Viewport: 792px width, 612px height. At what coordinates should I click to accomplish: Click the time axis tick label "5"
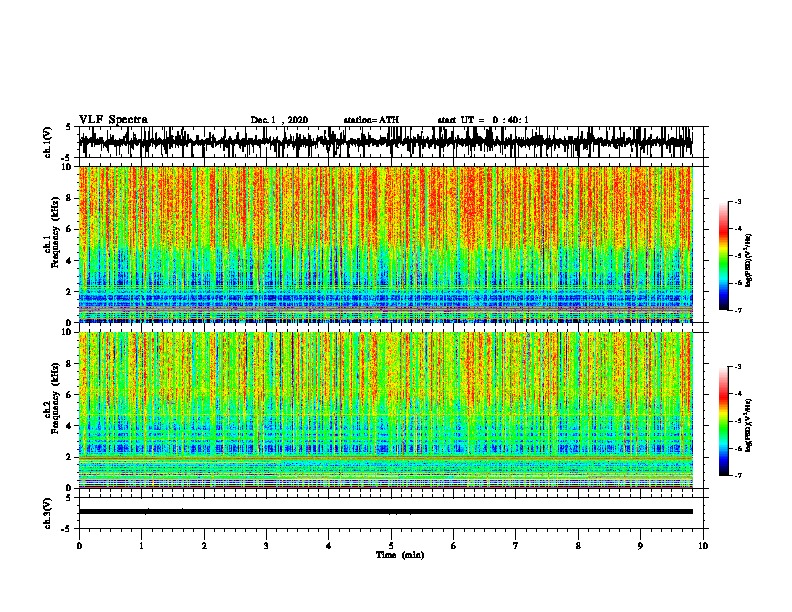pos(391,546)
